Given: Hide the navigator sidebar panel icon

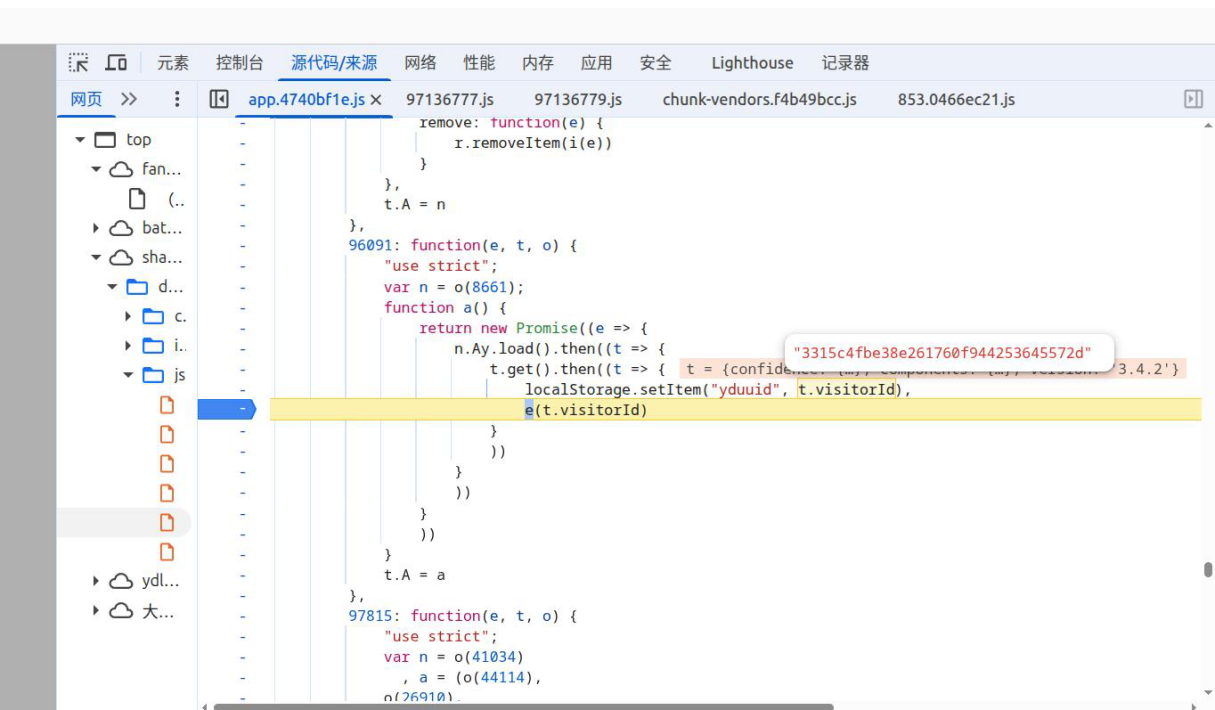Looking at the screenshot, I should 219,99.
